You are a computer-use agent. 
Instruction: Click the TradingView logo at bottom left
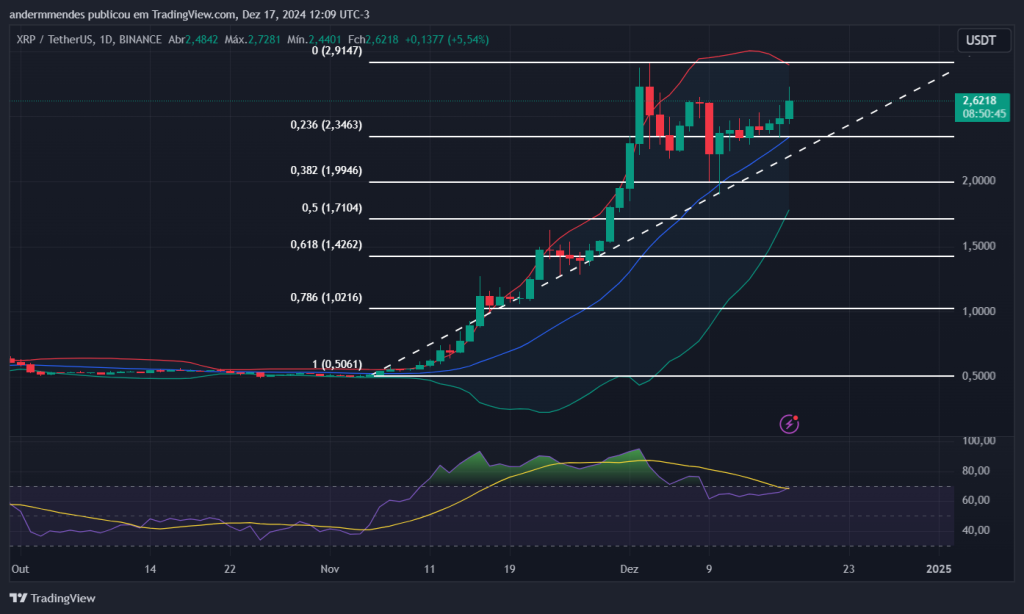52,598
